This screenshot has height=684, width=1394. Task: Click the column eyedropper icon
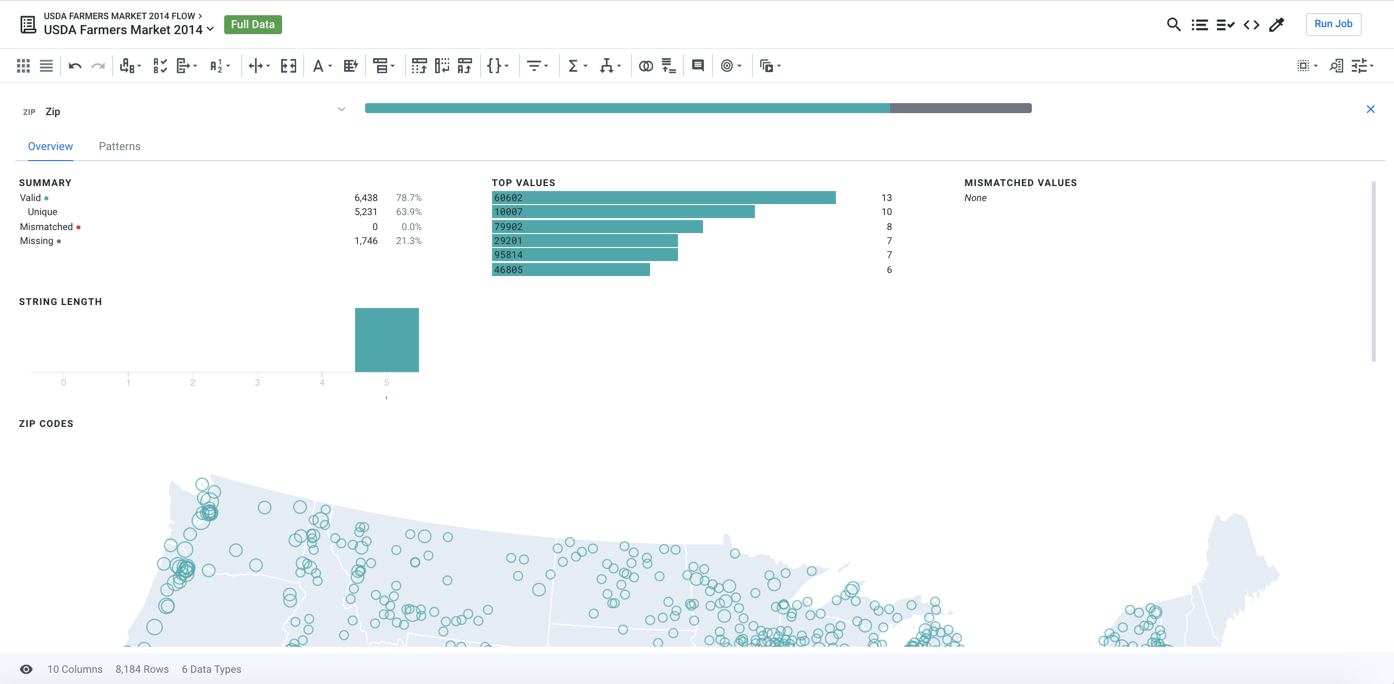coord(1277,24)
